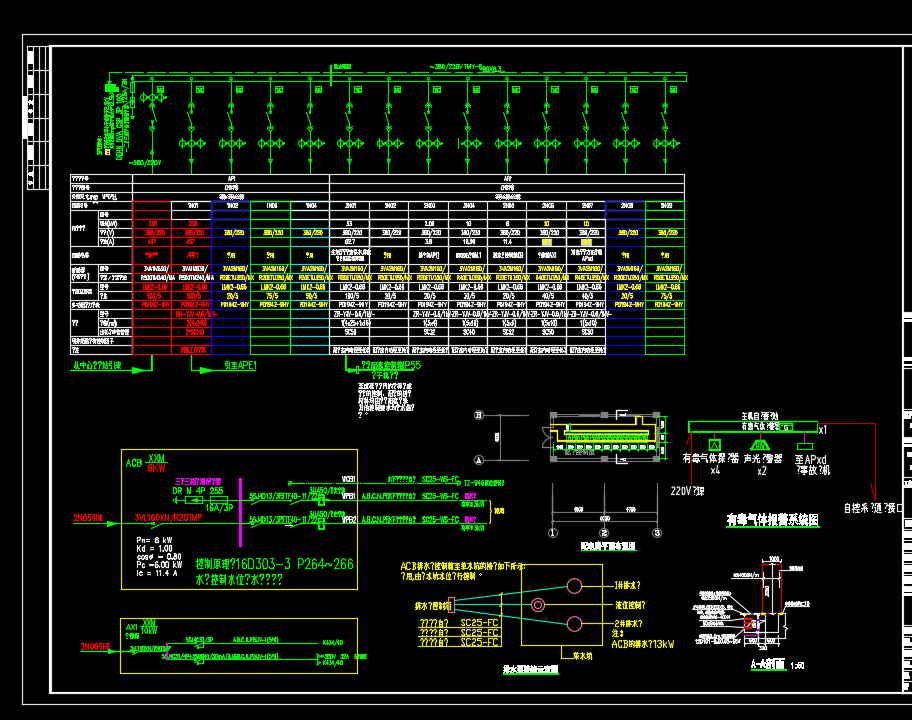912x720 pixels.
Task: Click the 220V power label
Action: click(687, 491)
